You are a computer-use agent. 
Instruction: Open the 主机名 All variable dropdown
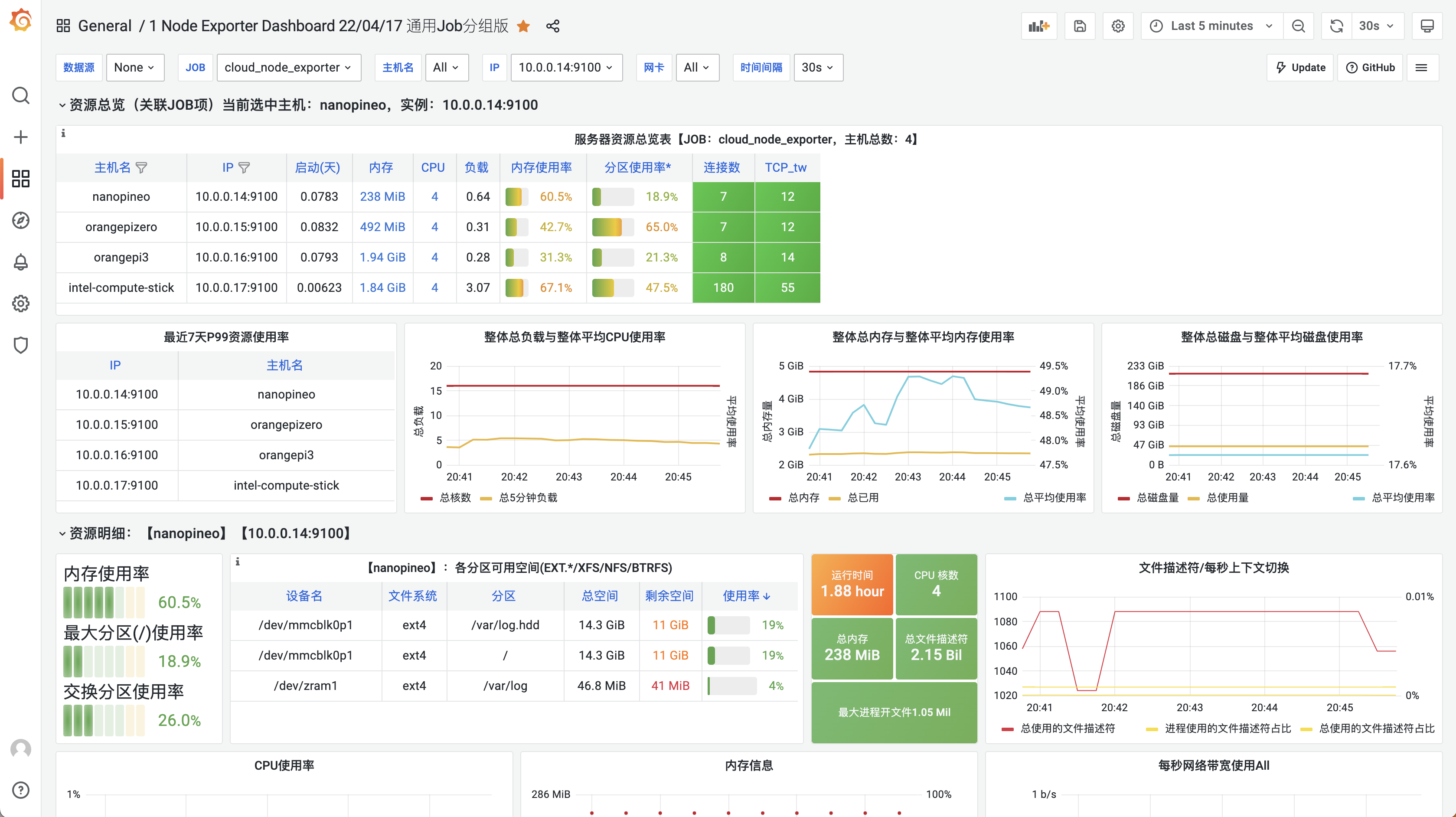[x=447, y=67]
